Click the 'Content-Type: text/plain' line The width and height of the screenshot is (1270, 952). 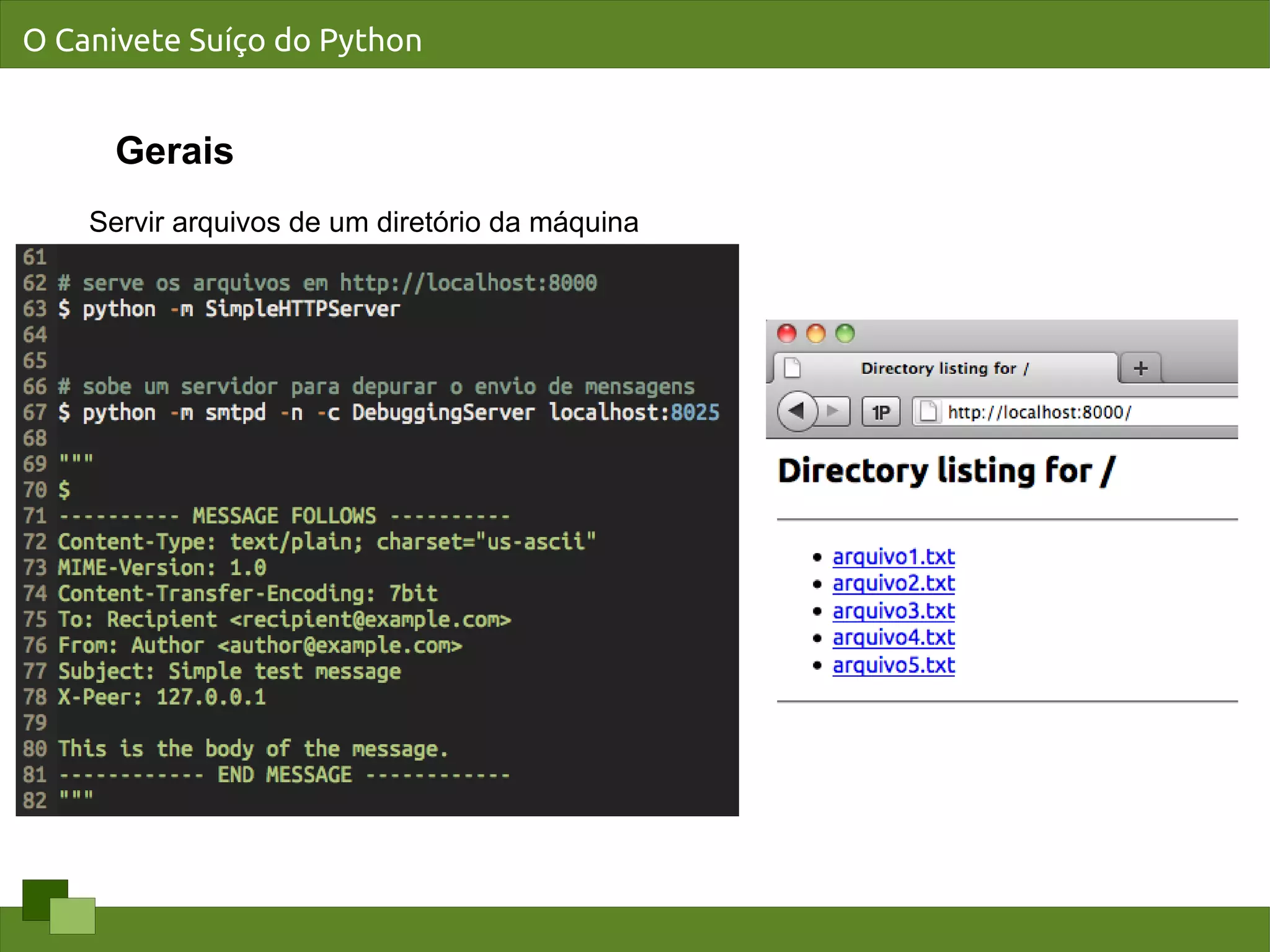tap(327, 542)
